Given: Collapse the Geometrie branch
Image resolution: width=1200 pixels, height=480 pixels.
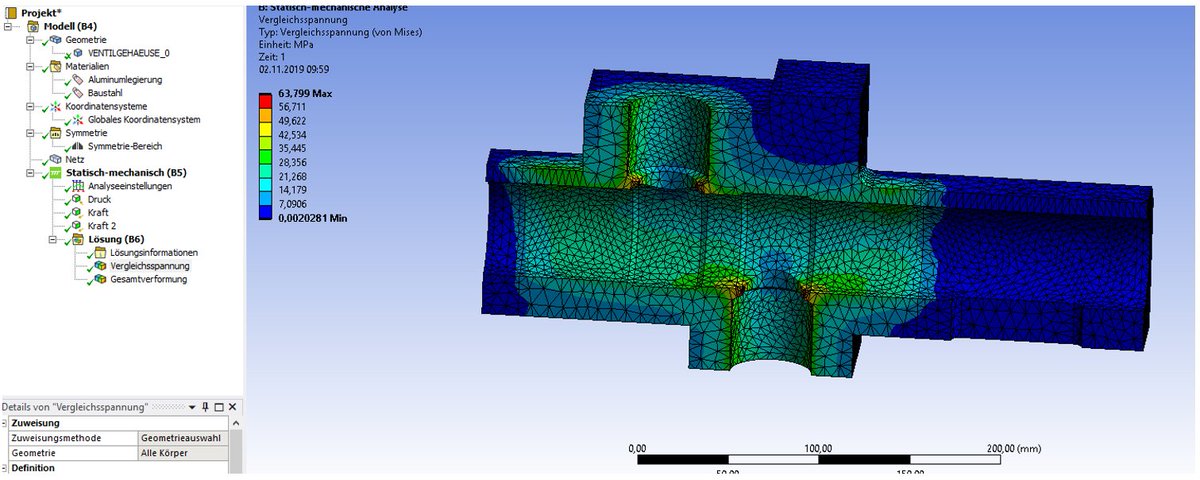Looking at the screenshot, I should point(31,39).
